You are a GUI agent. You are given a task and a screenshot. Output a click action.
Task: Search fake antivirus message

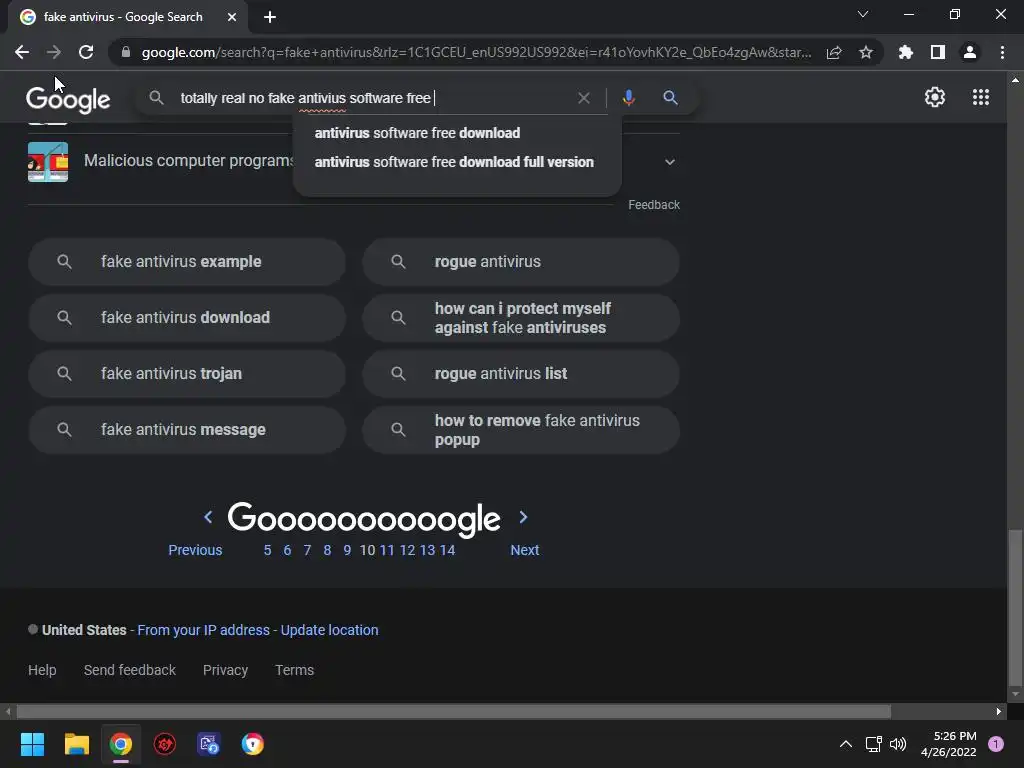(187, 430)
